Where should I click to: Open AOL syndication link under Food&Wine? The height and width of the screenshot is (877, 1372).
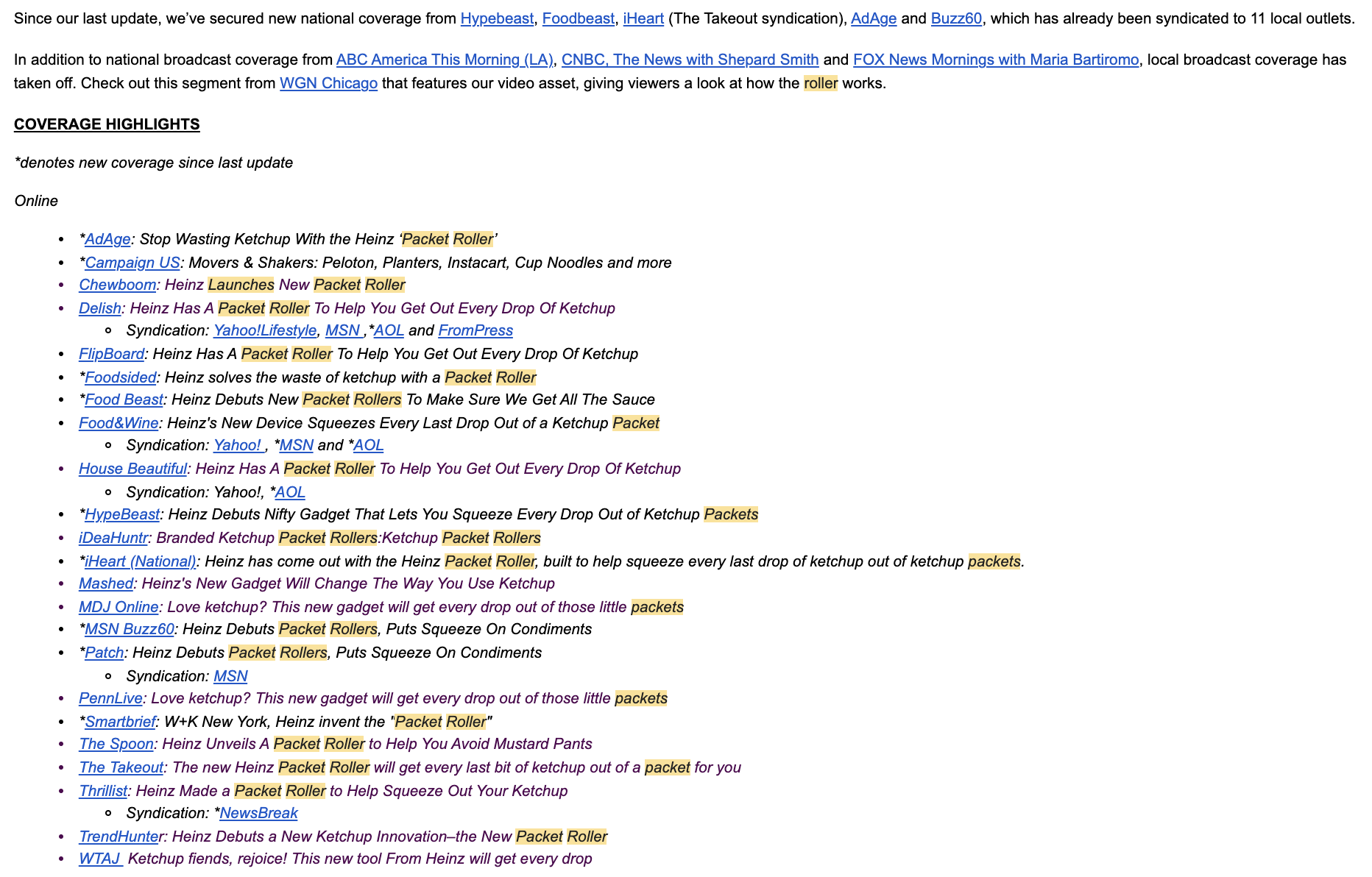tap(369, 445)
